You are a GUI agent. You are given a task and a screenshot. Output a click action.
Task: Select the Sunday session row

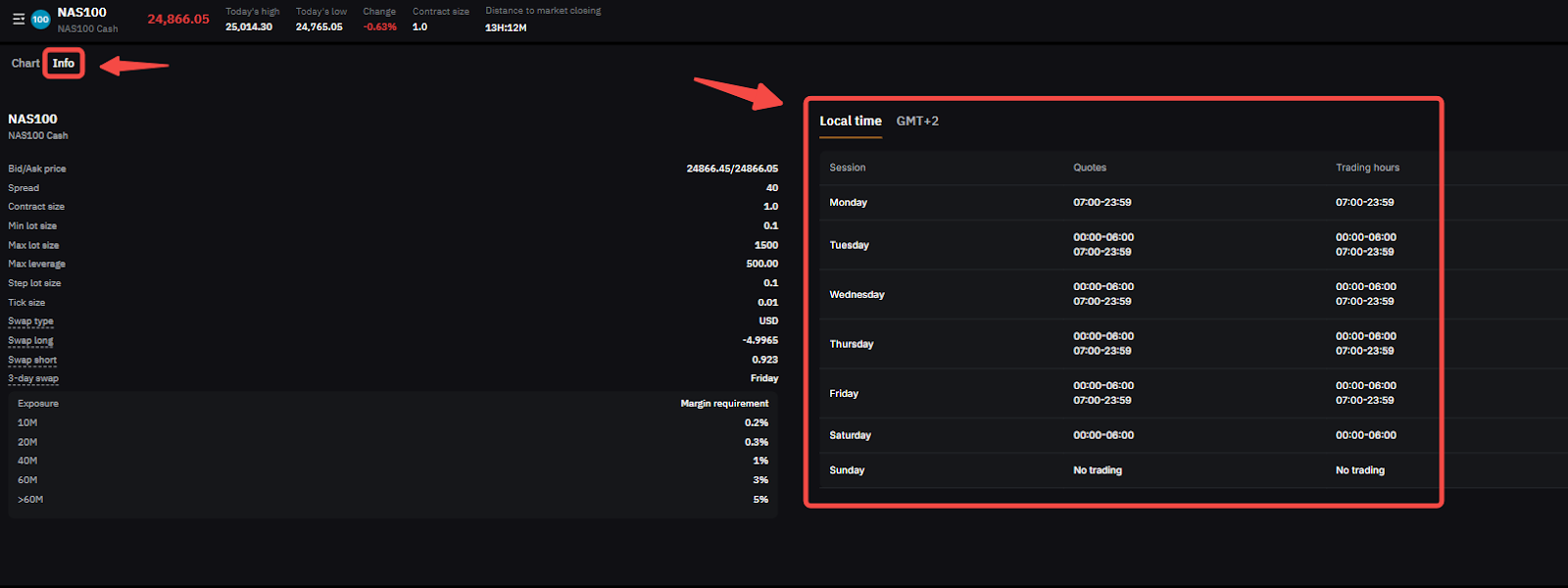tap(847, 470)
